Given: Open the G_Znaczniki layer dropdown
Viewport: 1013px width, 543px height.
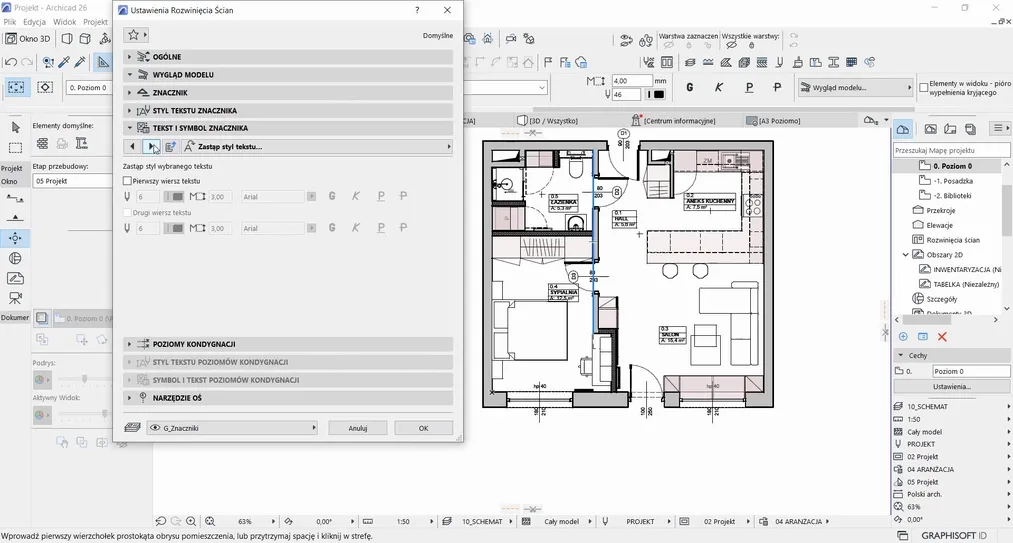Looking at the screenshot, I should pyautogui.click(x=232, y=428).
